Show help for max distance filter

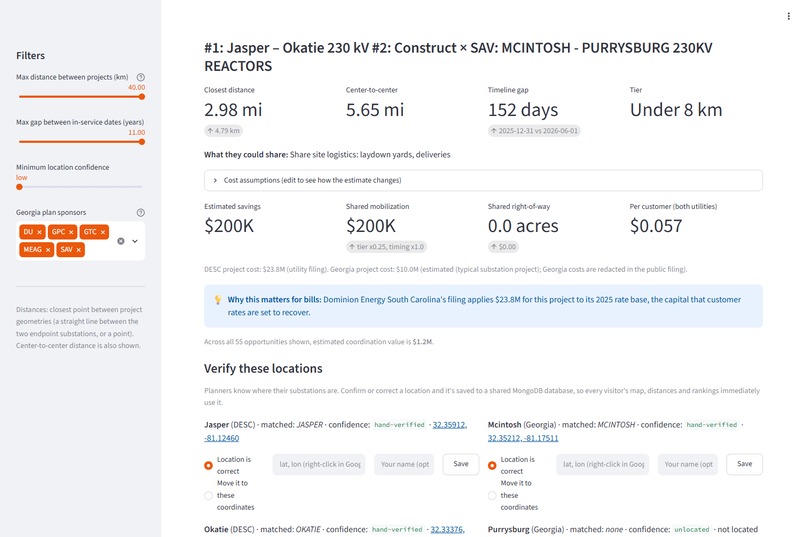point(140,77)
